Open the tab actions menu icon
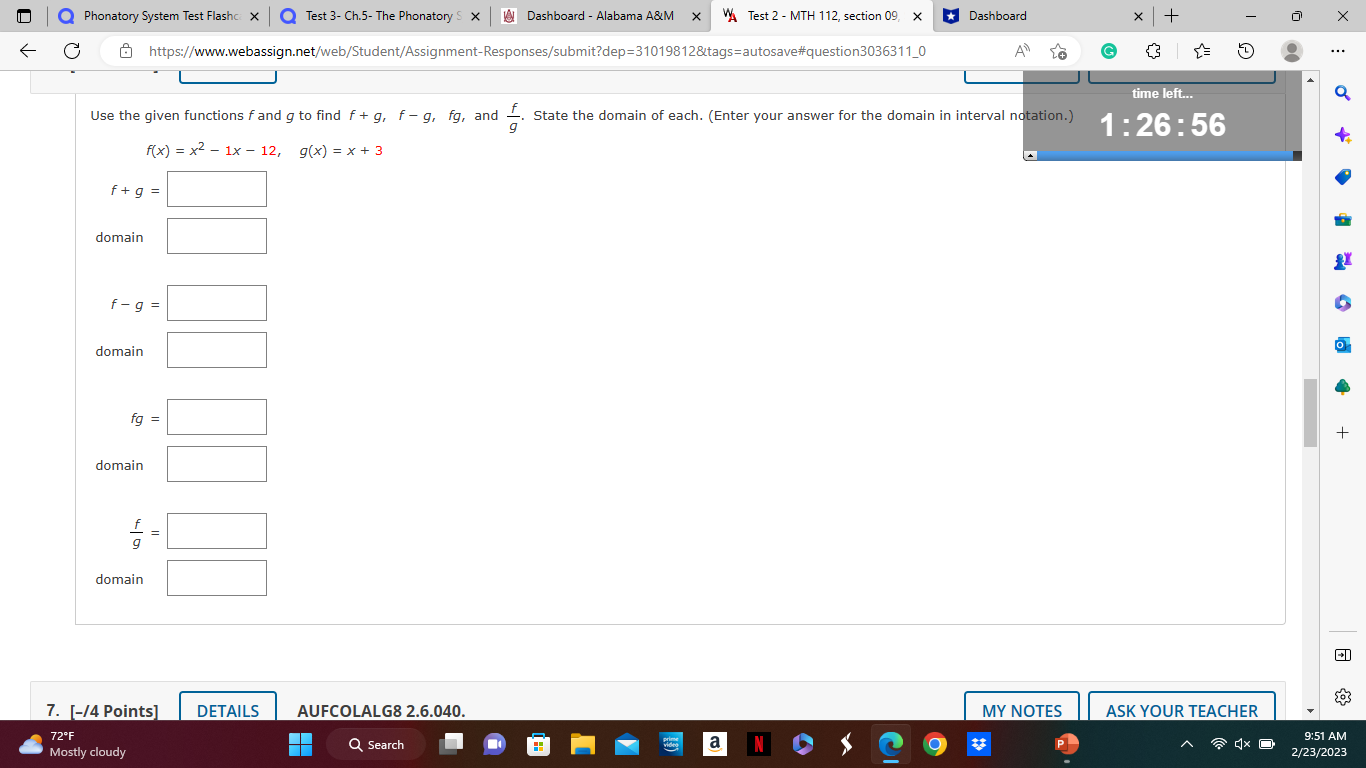The width and height of the screenshot is (1366, 768). click(24, 16)
